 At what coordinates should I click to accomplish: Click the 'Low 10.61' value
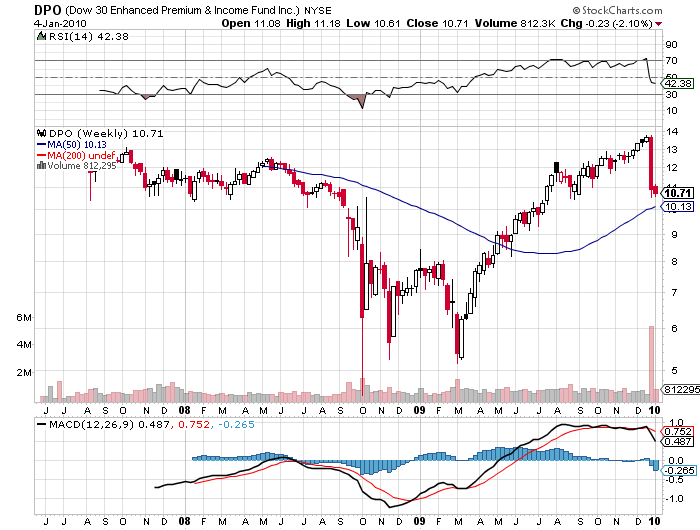(x=373, y=23)
